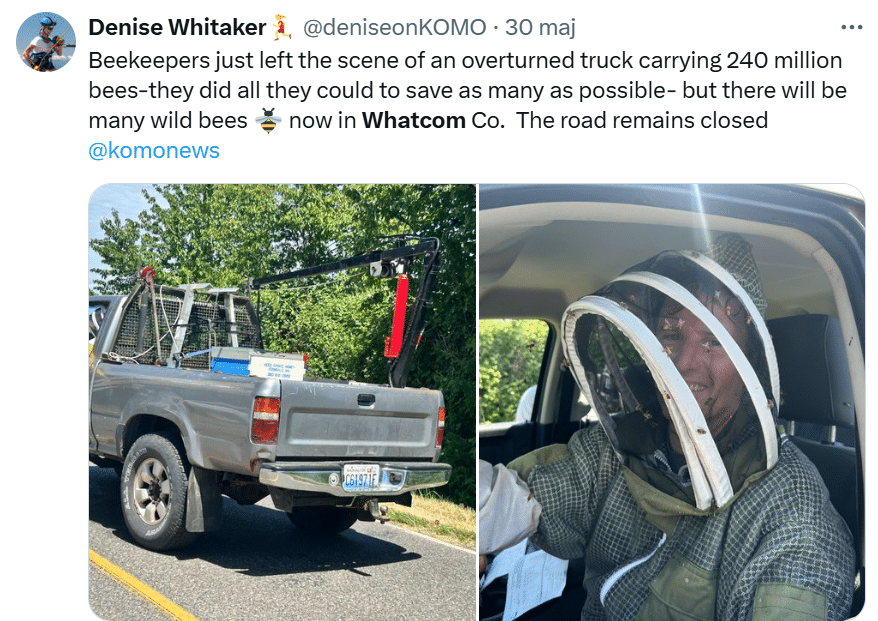
Task: Click the tweet text about overturned truck
Action: pyautogui.click(x=467, y=91)
